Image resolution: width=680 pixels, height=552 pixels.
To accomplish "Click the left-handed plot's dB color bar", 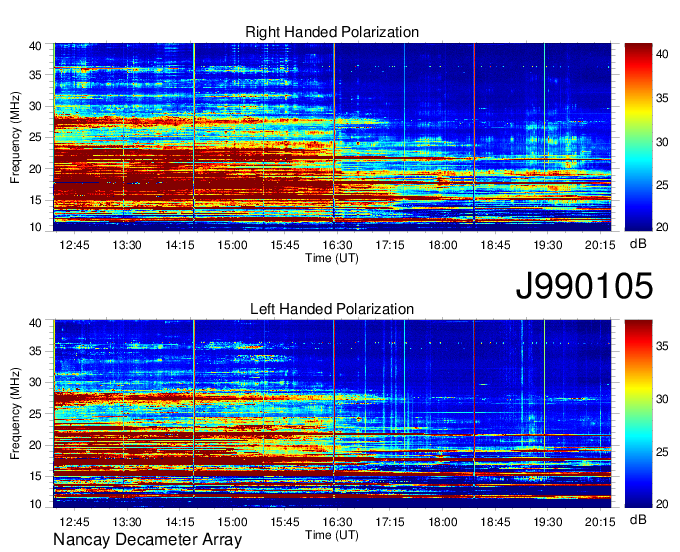I will coord(638,414).
